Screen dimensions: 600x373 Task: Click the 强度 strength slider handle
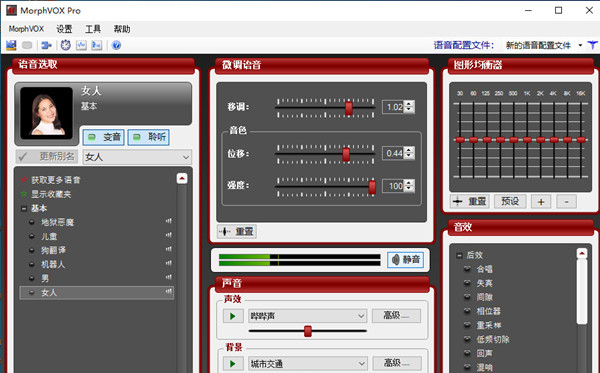372,187
